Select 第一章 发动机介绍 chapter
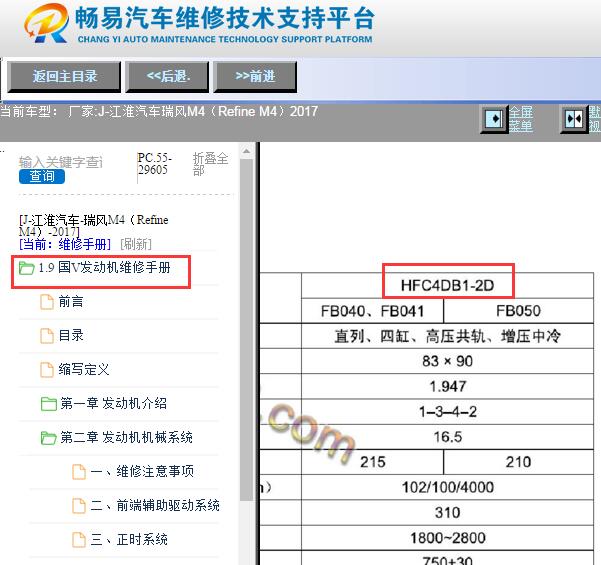601x565 pixels. click(113, 403)
